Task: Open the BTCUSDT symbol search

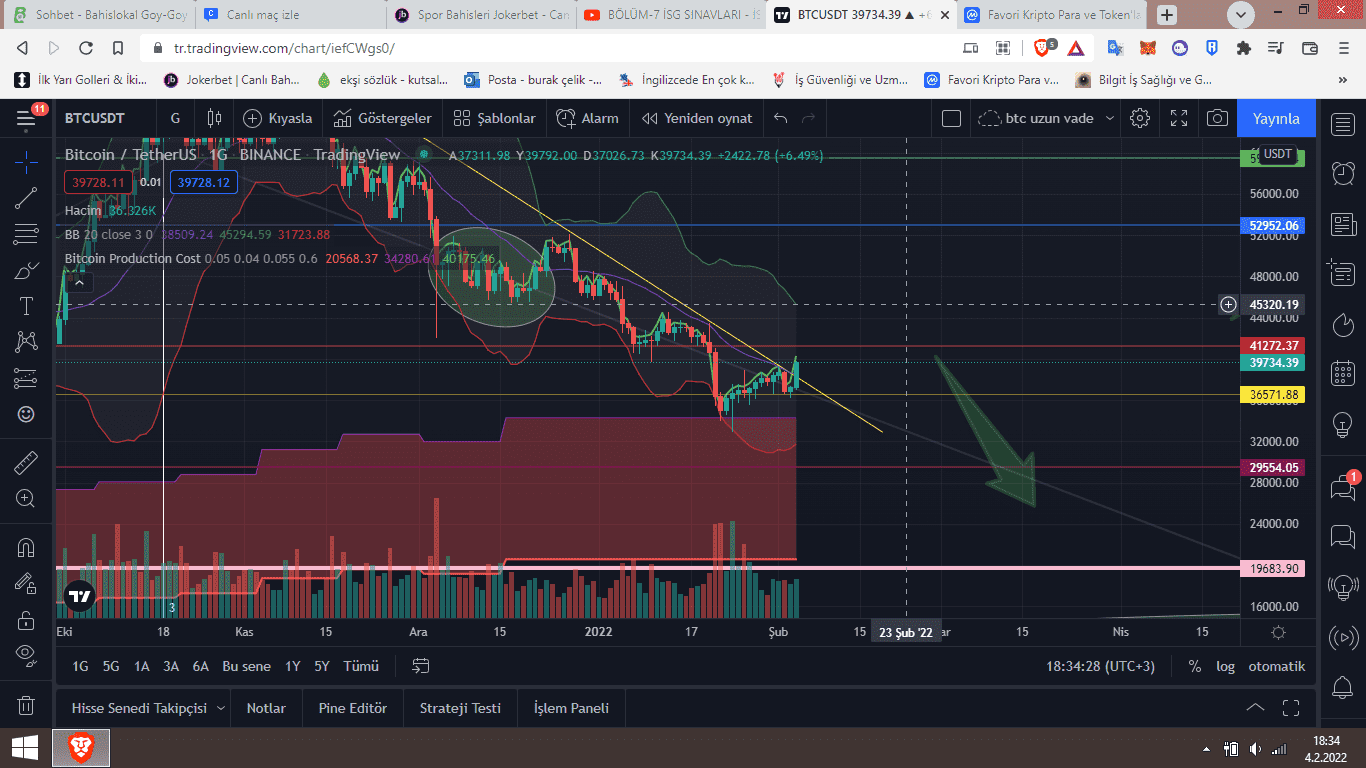Action: tap(95, 118)
